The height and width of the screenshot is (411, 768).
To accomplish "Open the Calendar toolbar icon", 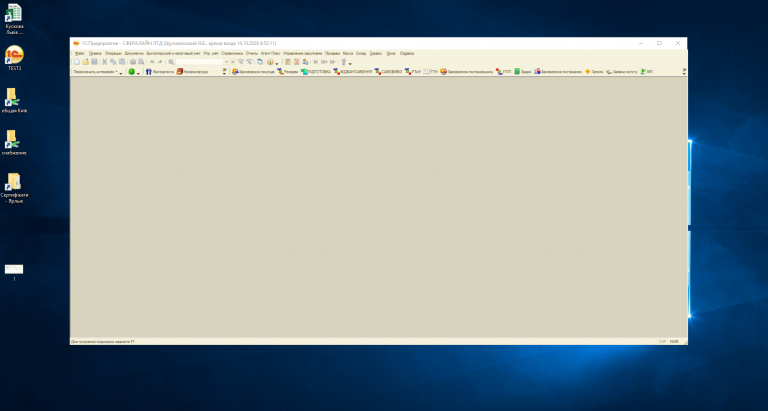I will [x=296, y=62].
